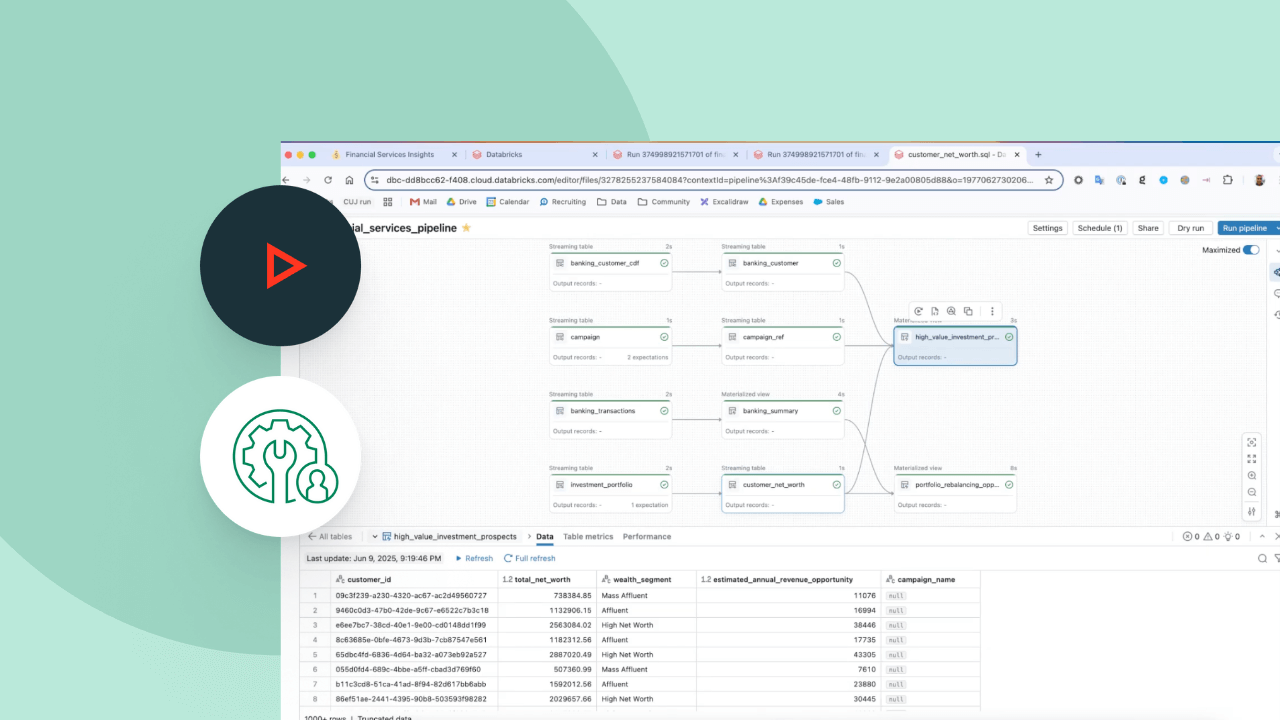Expand the high_value_investment_prospects table dropdown
The height and width of the screenshot is (720, 1280).
pos(375,537)
